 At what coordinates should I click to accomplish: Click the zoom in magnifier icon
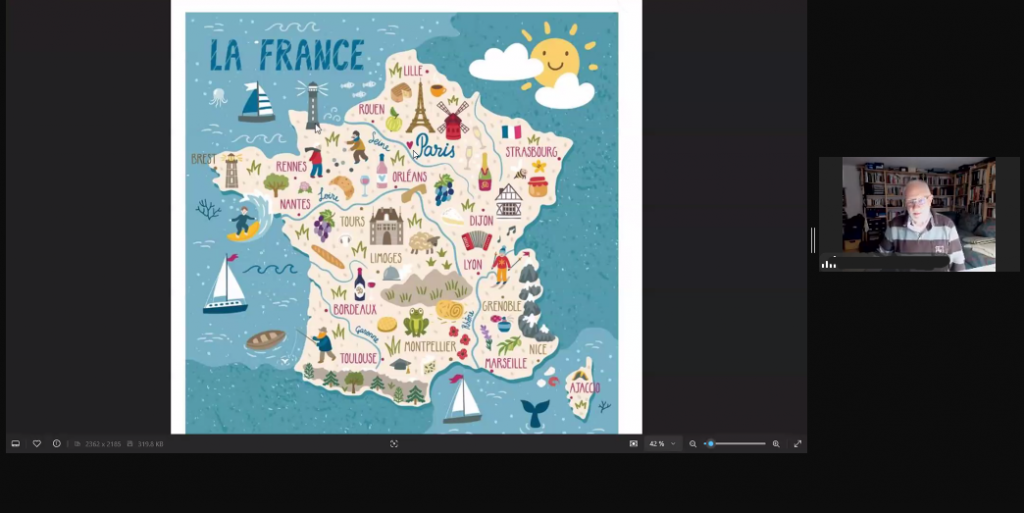pyautogui.click(x=776, y=443)
